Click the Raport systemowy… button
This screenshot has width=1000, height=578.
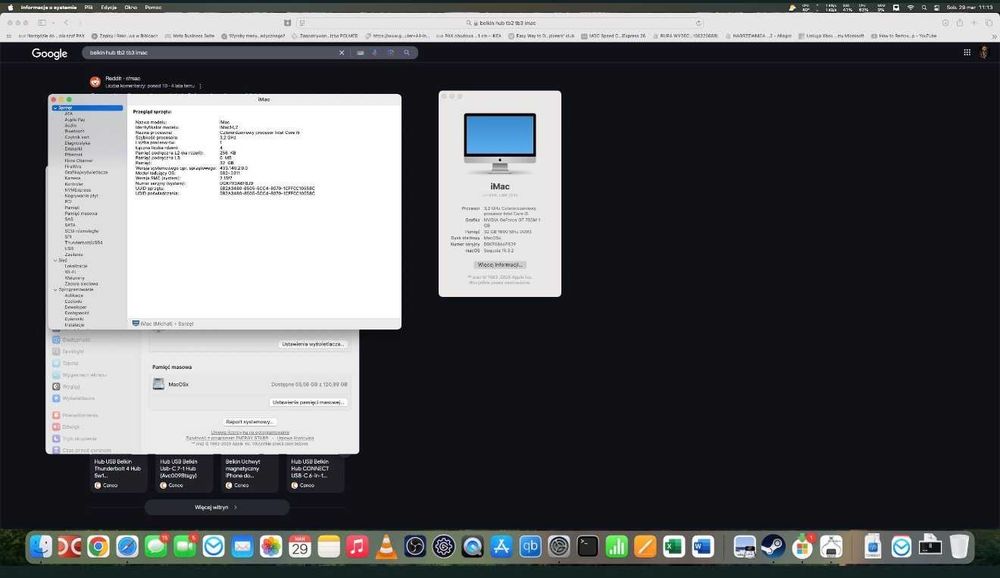(249, 422)
